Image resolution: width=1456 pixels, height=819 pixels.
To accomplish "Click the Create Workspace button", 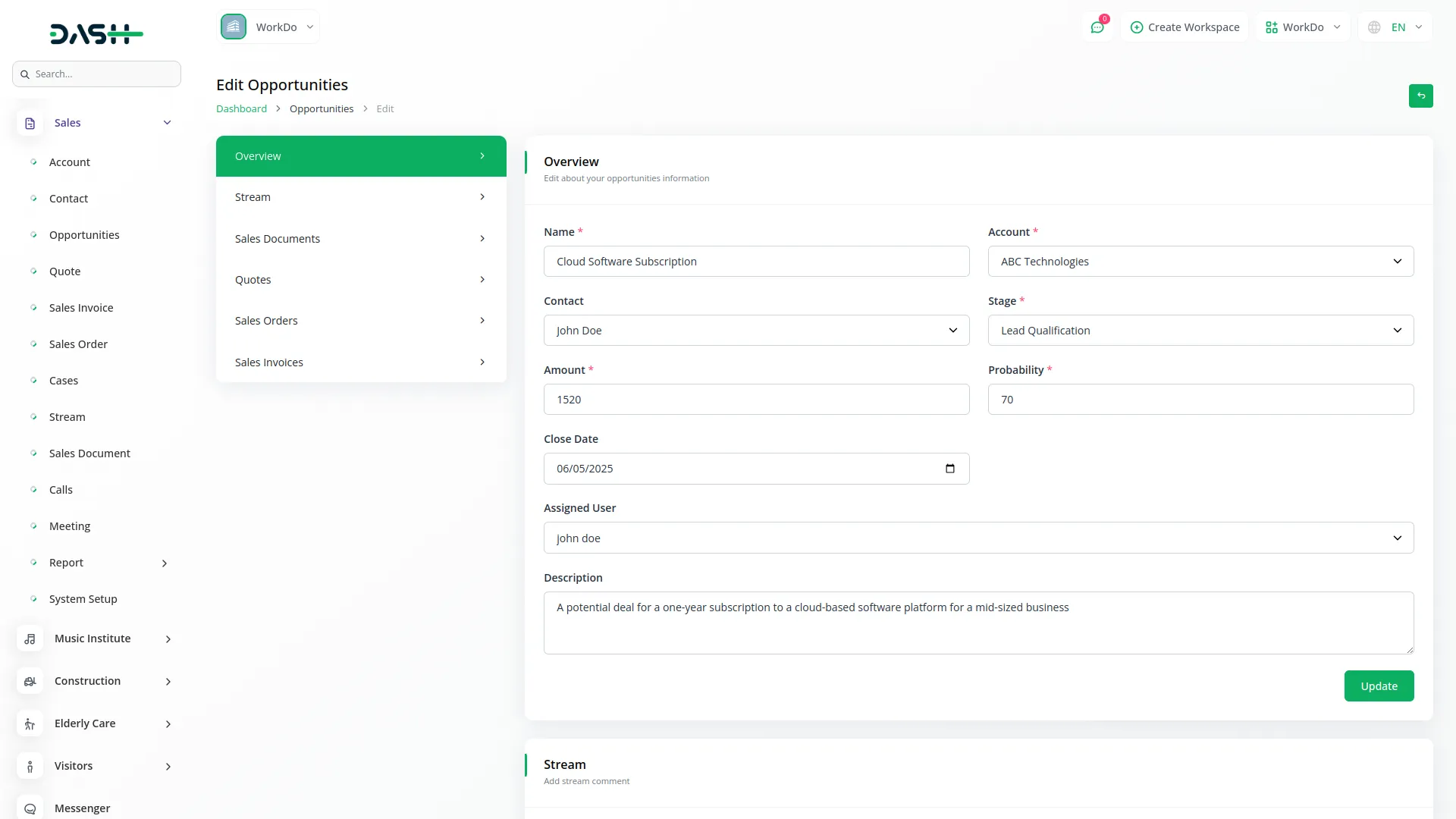I will tap(1185, 27).
